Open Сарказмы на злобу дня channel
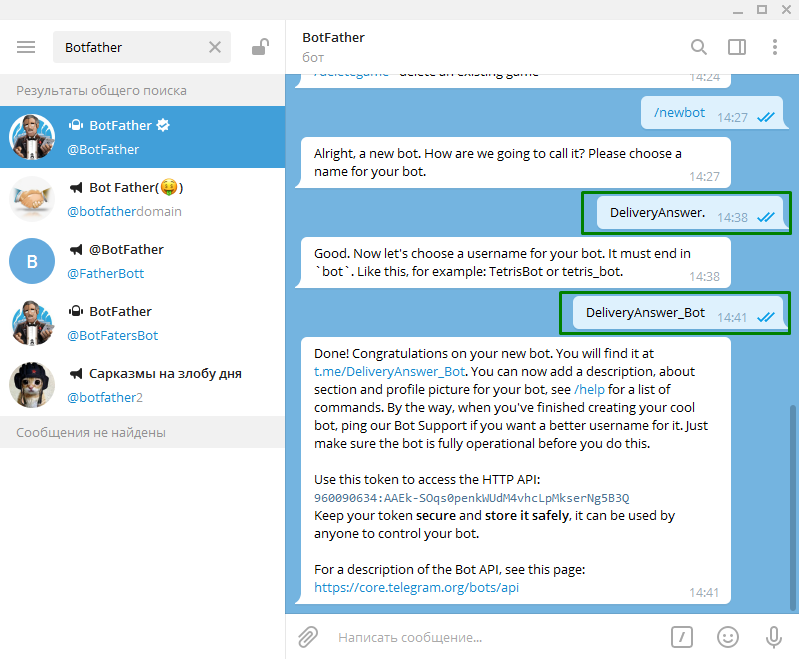 (x=143, y=385)
